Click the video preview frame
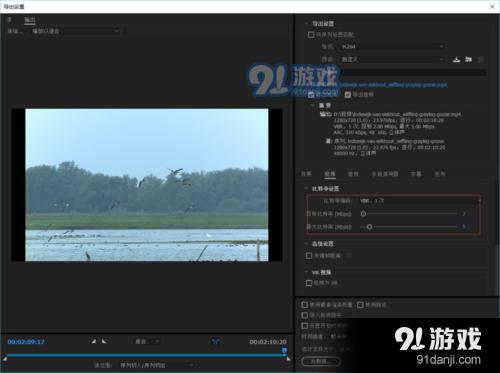This screenshot has height=373, width=500. (x=147, y=185)
